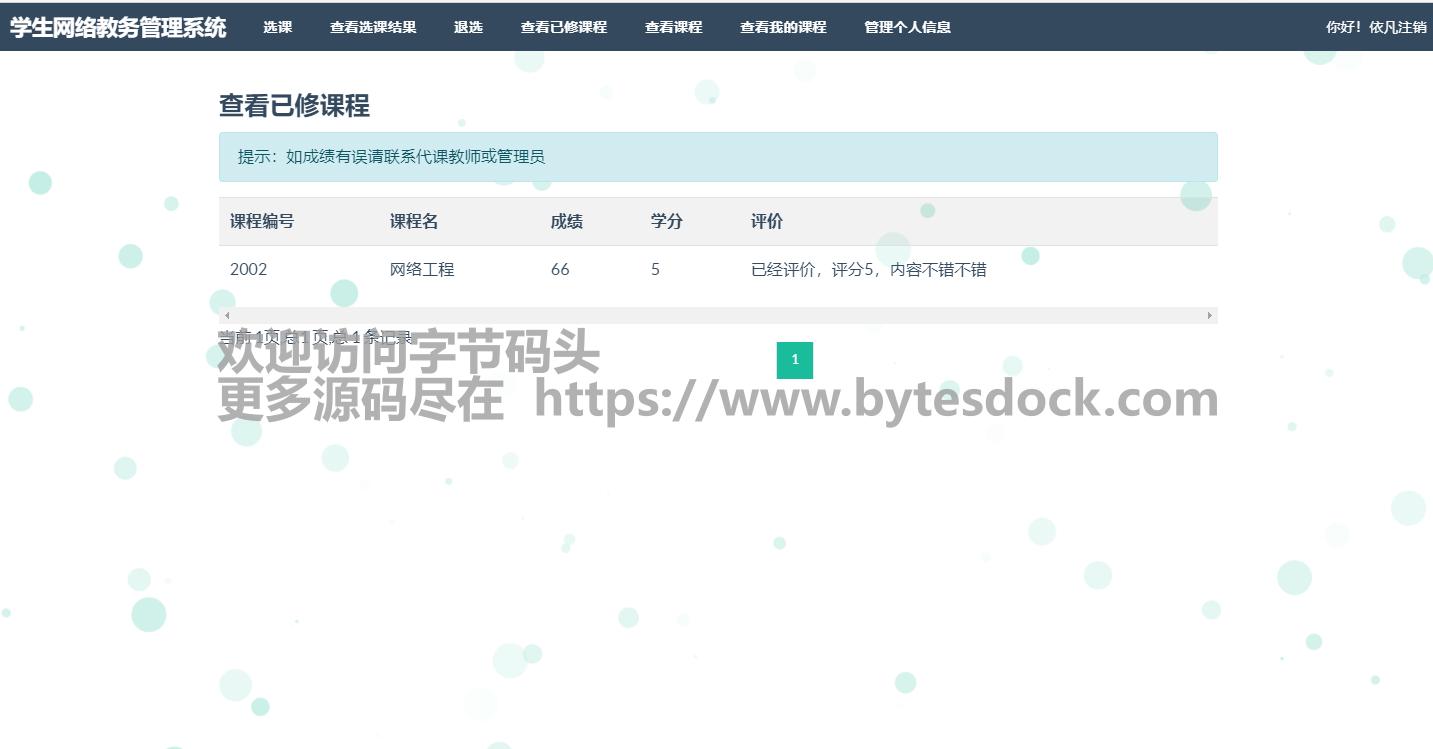
Task: Select the 网络工程 course name cell
Action: coord(422,270)
